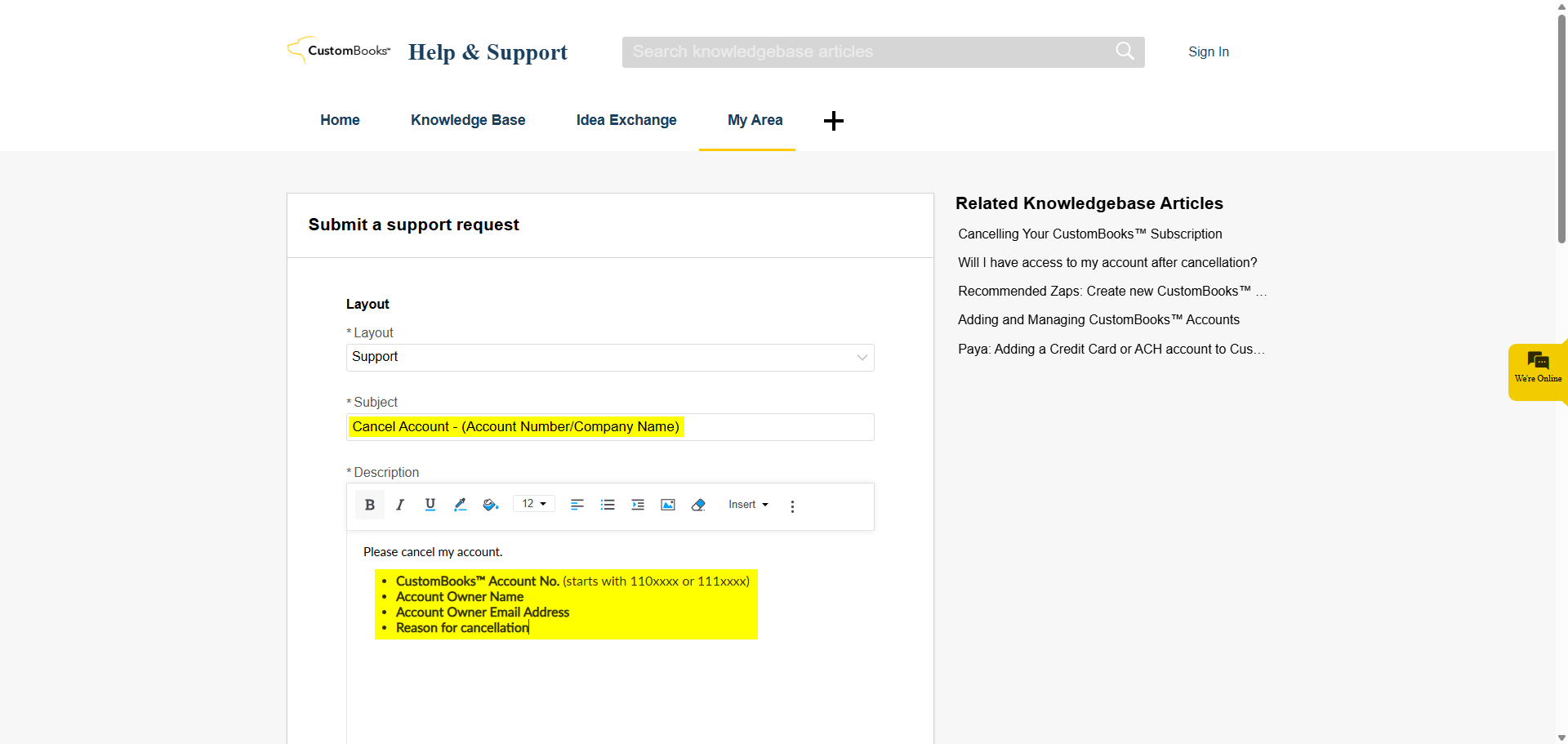Open the more options three-dot menu
Screen dimensions: 1568x744
tap(792, 506)
